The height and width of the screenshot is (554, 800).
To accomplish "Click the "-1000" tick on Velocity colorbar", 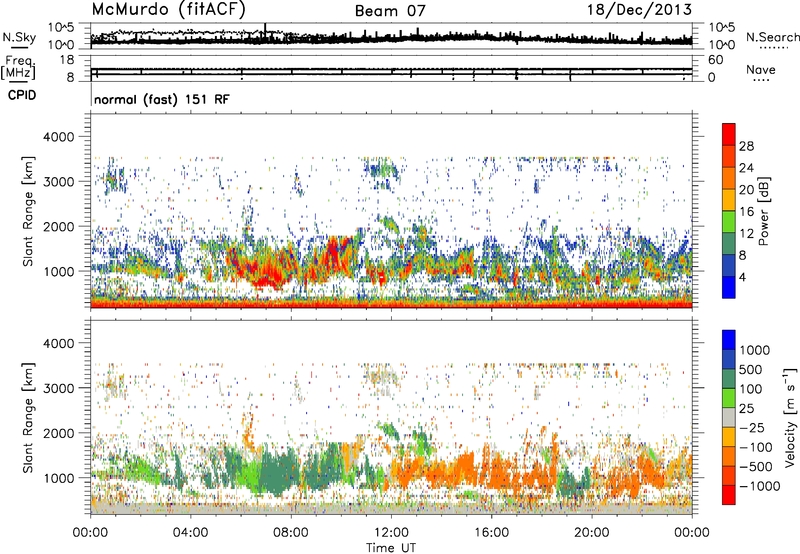I will (759, 486).
